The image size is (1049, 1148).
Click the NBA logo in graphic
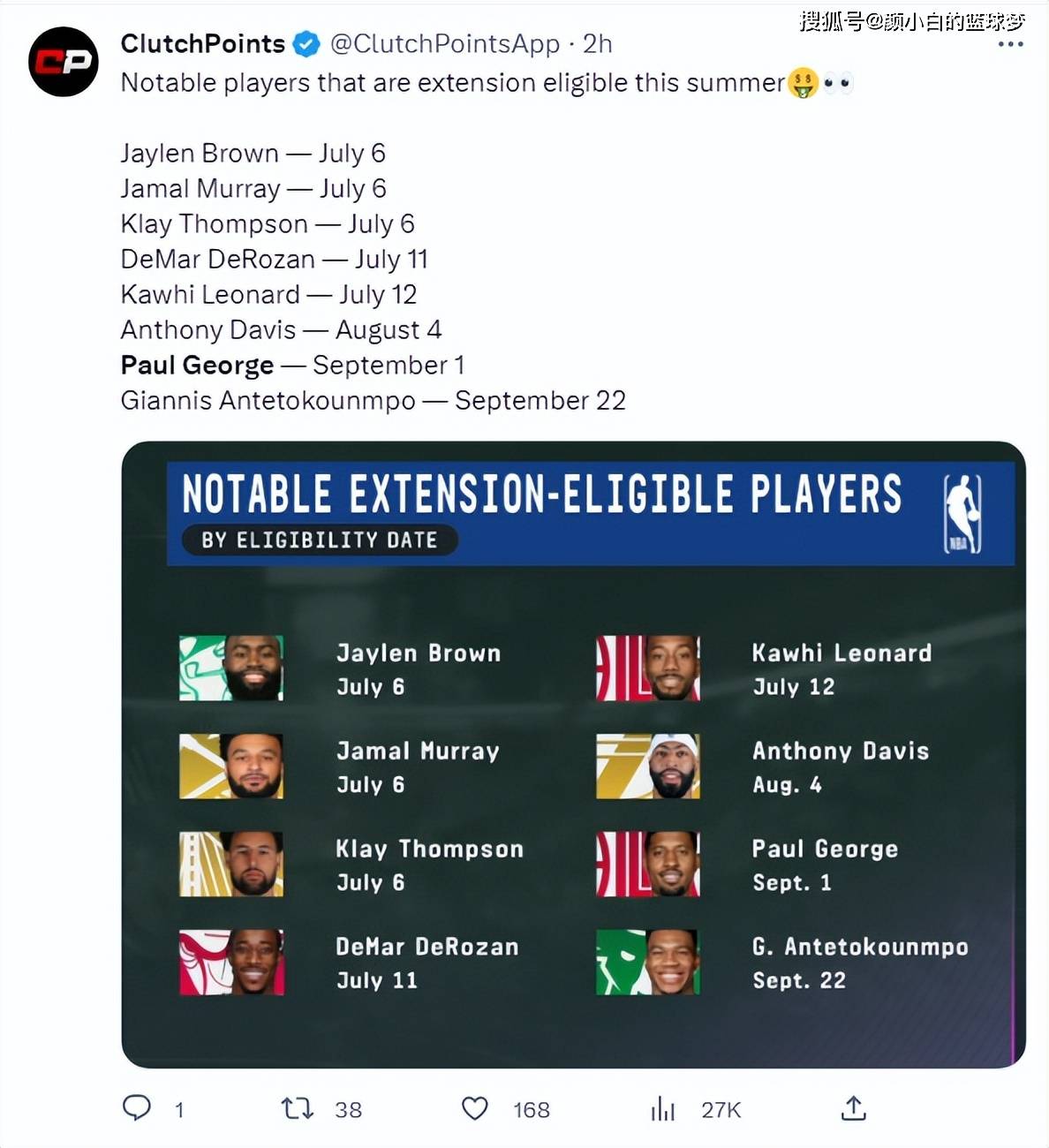pyautogui.click(x=962, y=514)
